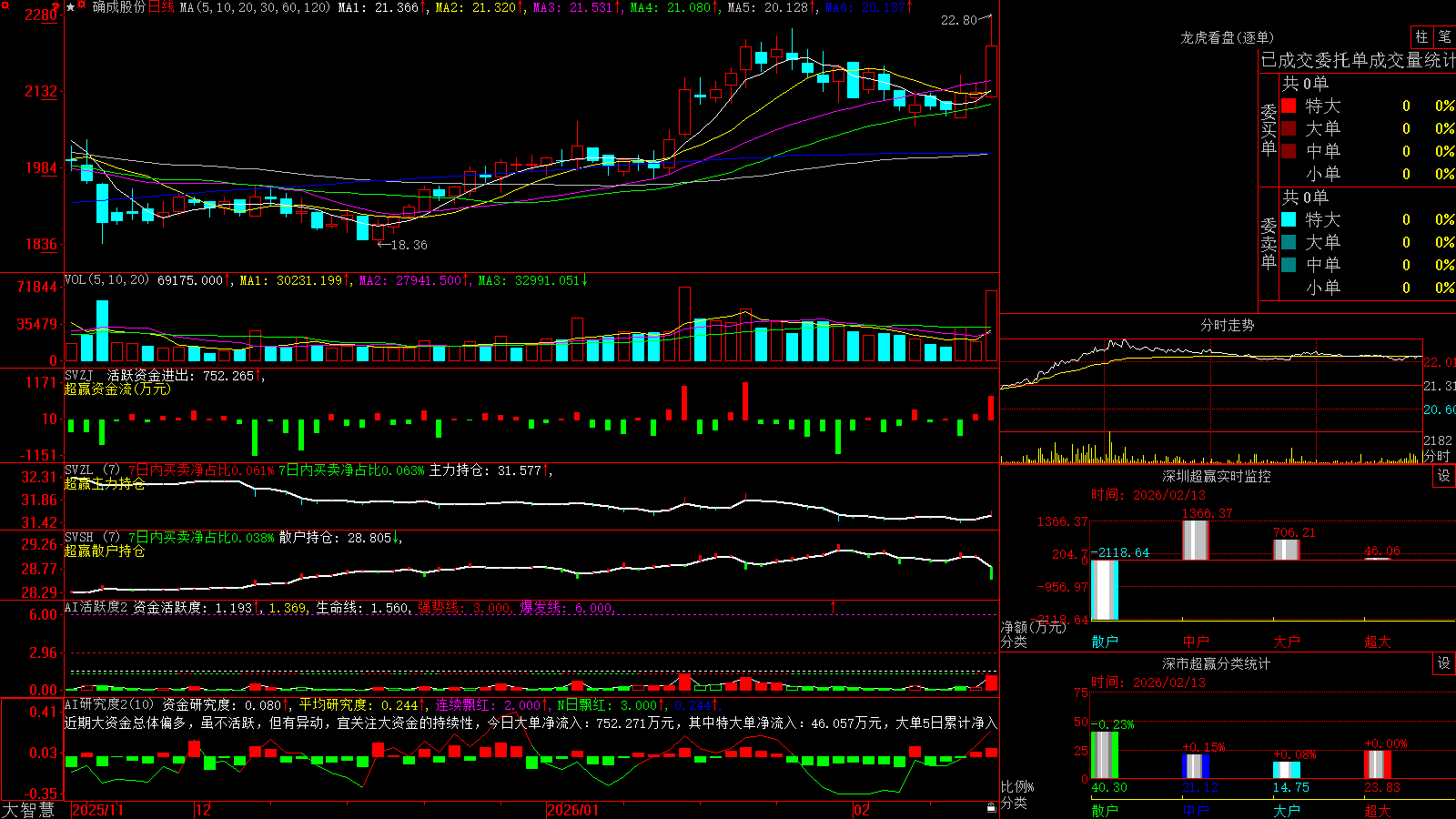Toggle the 笔 tick view button
The image size is (1456, 819).
1444,36
